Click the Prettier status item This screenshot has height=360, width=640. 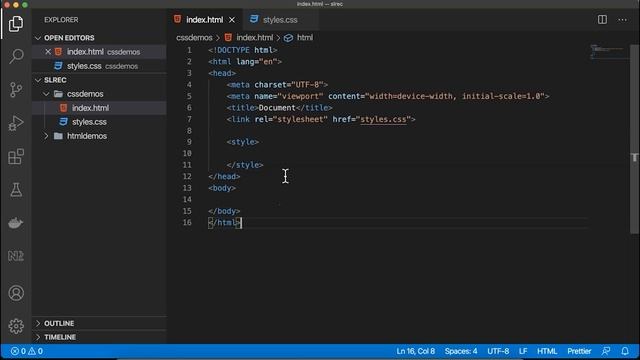coord(579,351)
